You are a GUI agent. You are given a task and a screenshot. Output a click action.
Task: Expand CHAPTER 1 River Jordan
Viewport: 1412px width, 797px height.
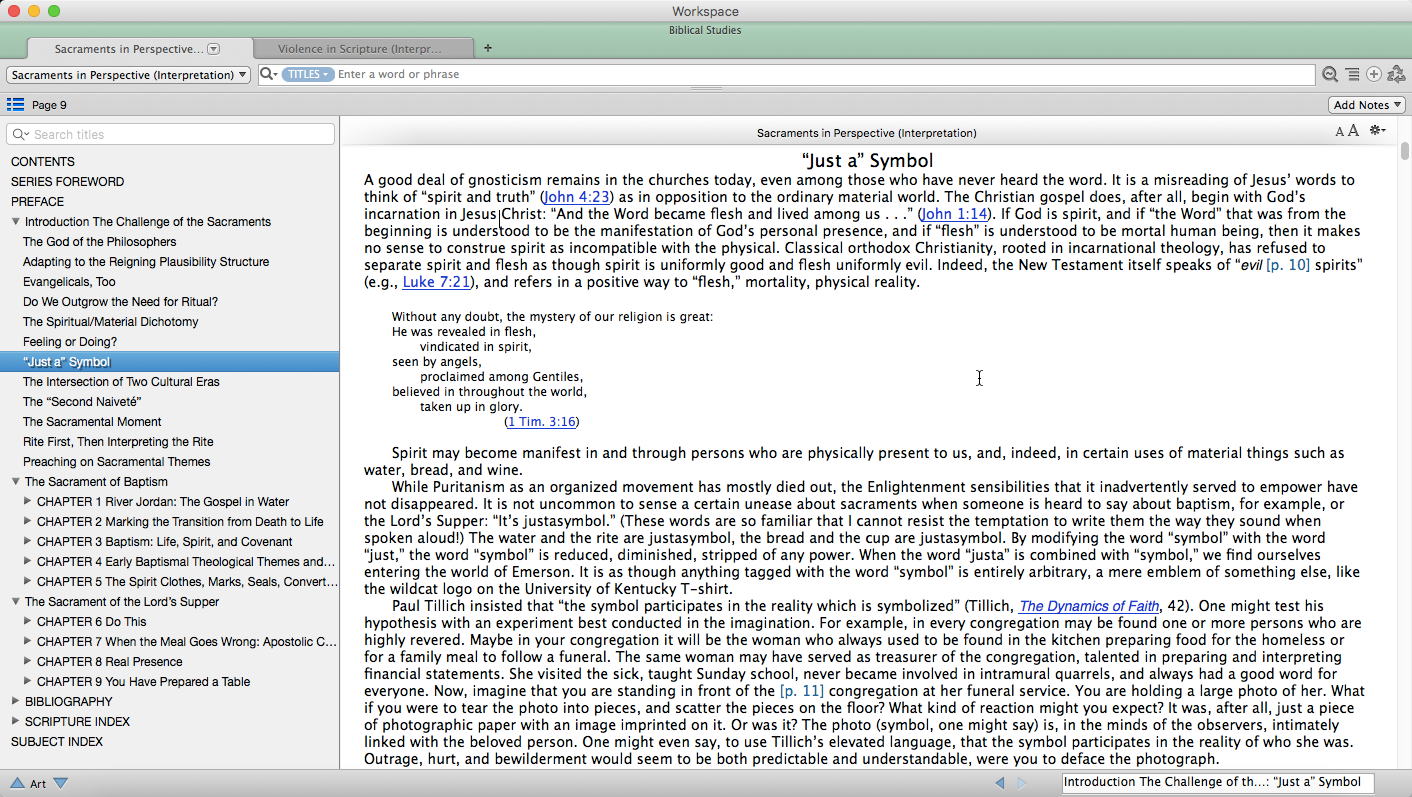pos(28,502)
